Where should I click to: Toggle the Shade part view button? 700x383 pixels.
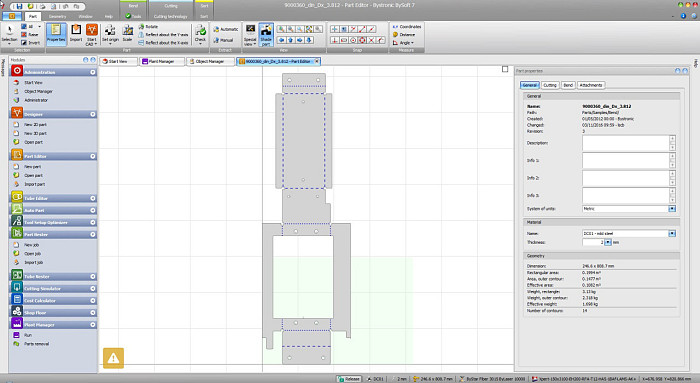[266, 34]
